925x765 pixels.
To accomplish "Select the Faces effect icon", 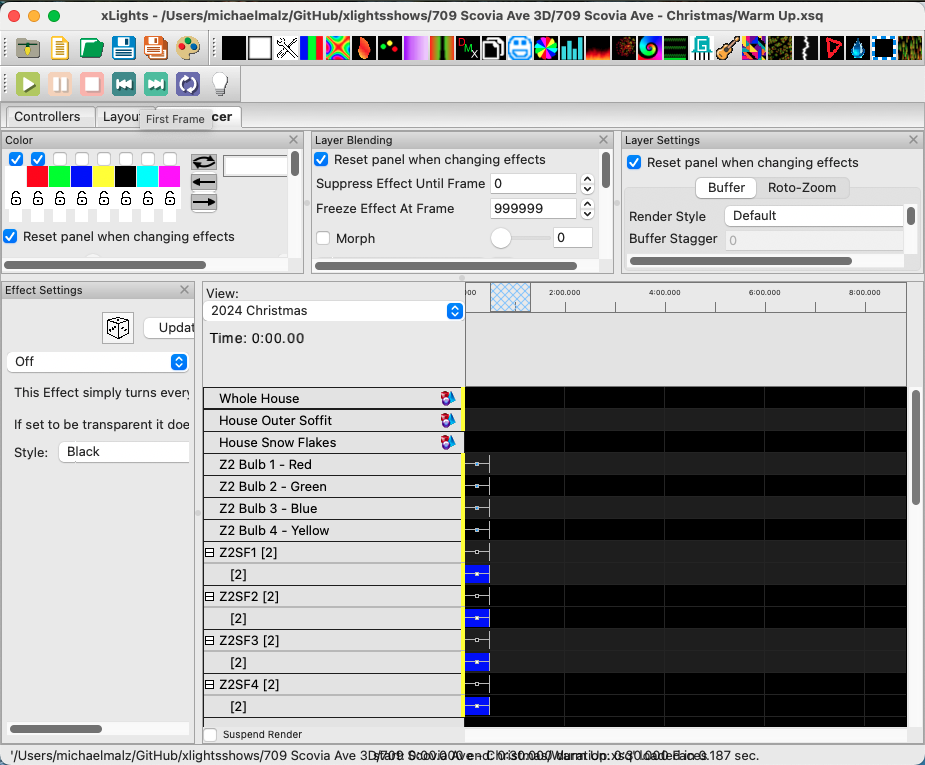I will 520,48.
